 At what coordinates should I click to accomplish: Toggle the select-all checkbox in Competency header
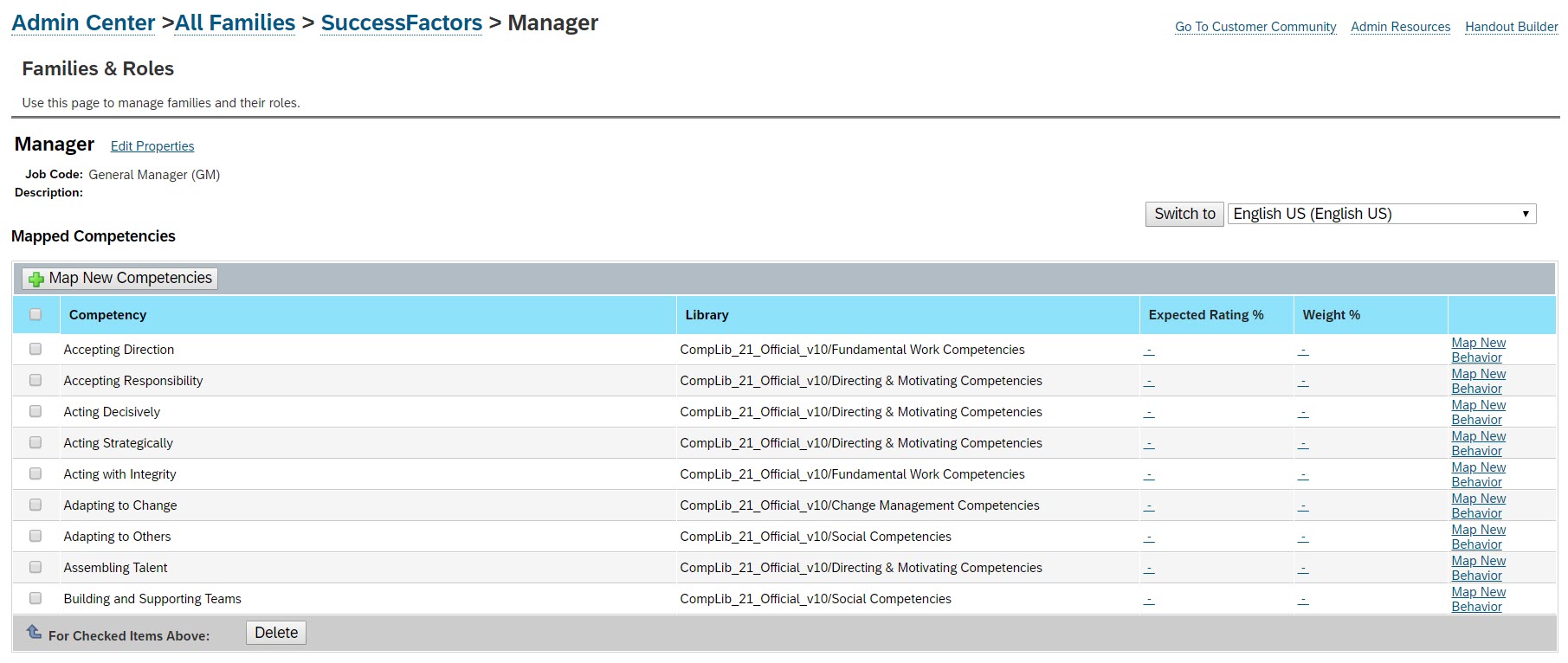(x=35, y=314)
